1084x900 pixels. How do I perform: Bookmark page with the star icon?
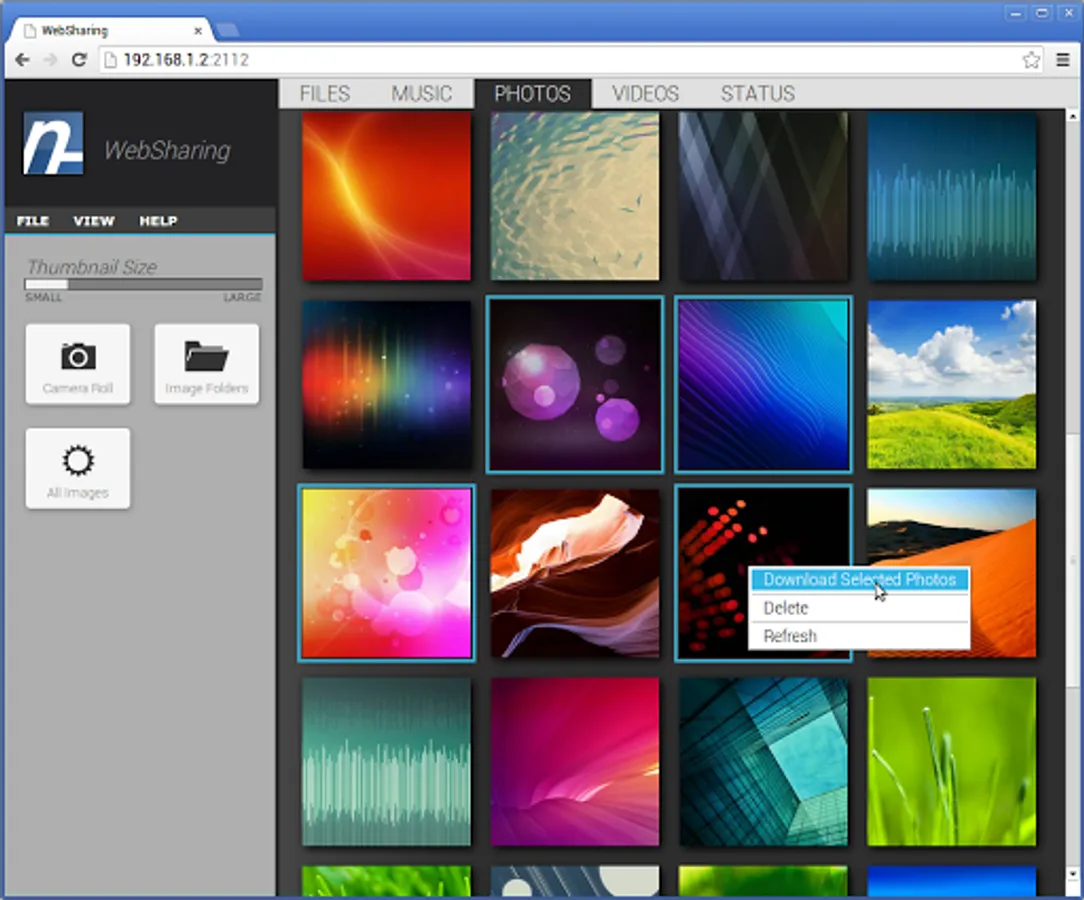click(1031, 60)
